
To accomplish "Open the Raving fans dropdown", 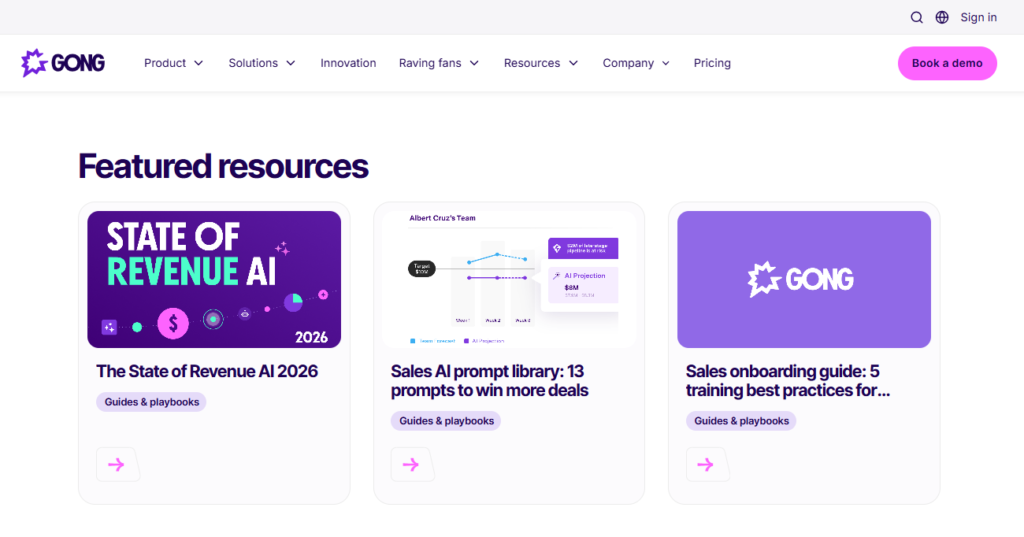I will click(438, 63).
